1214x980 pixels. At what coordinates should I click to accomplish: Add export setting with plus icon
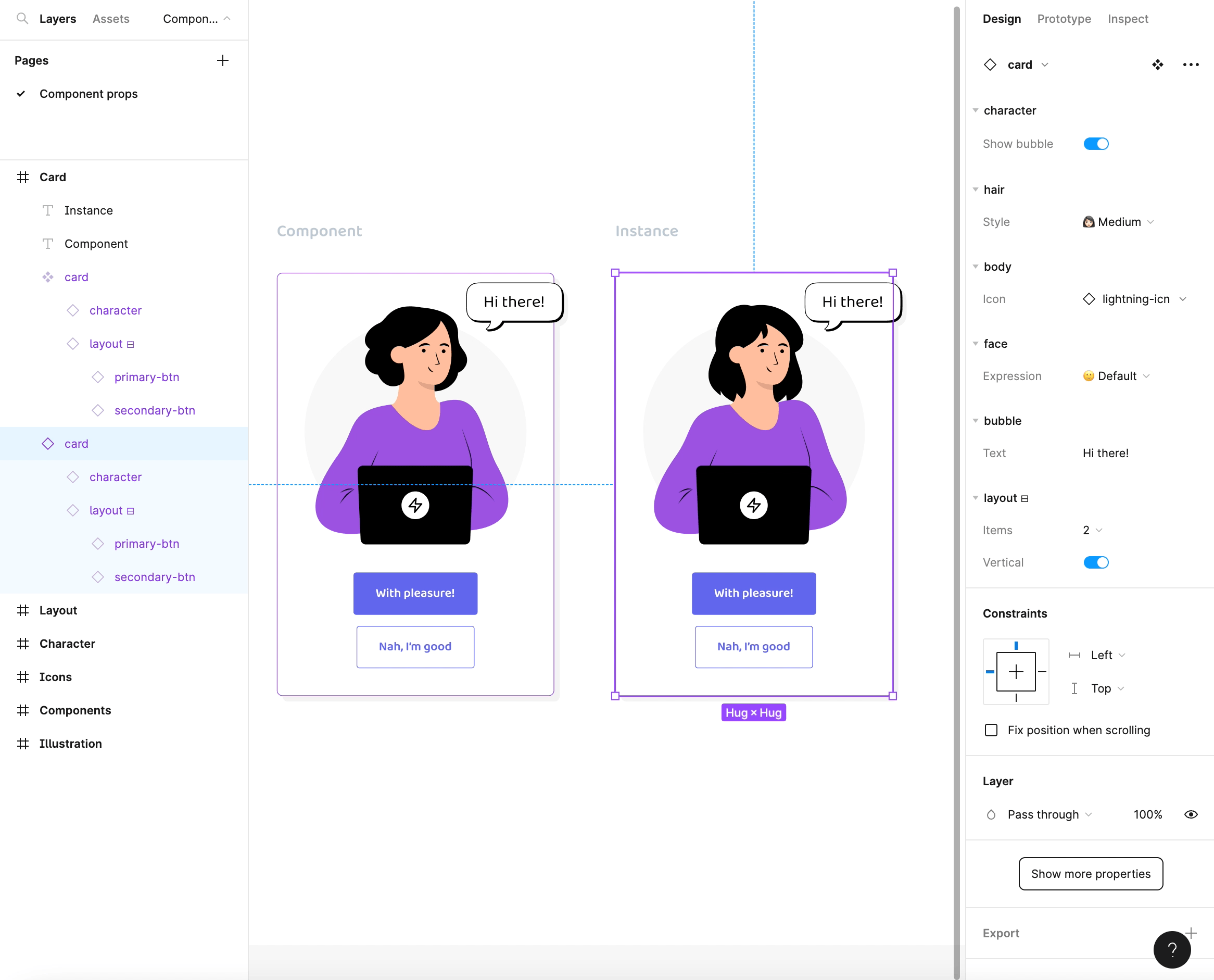(1191, 933)
